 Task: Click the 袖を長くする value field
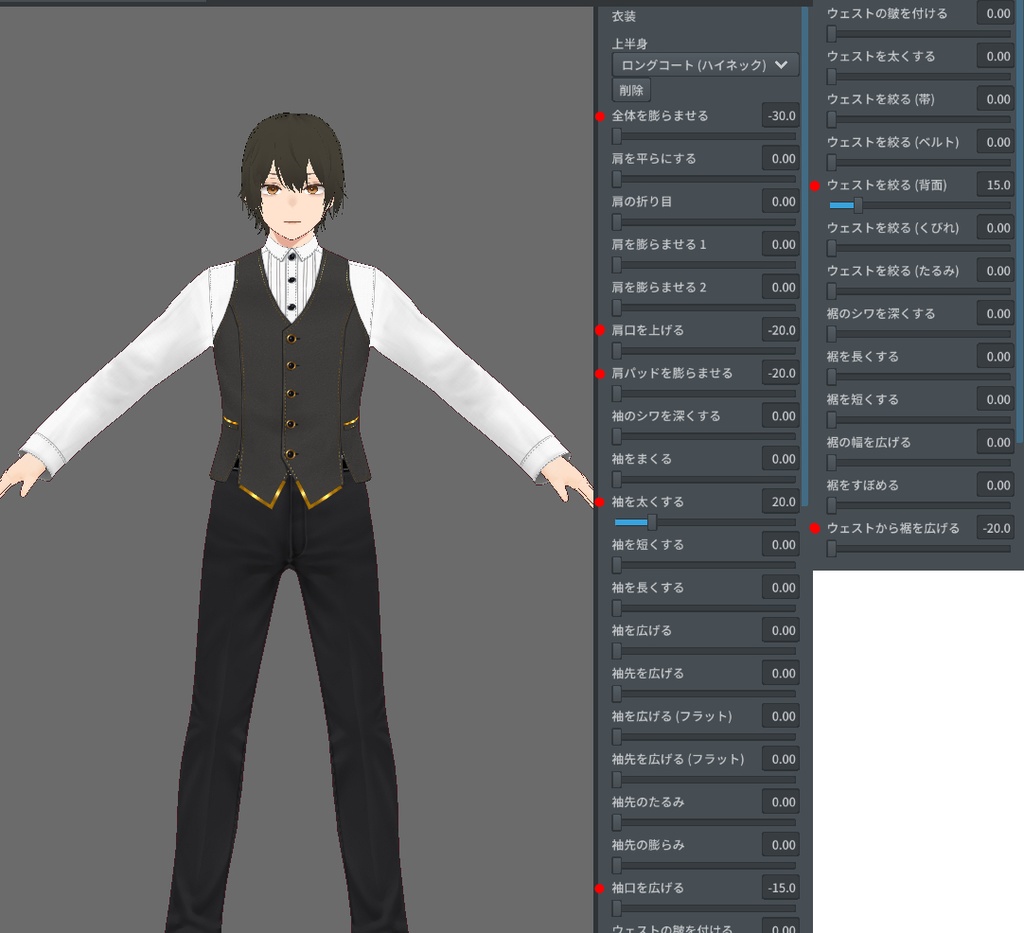coord(780,588)
